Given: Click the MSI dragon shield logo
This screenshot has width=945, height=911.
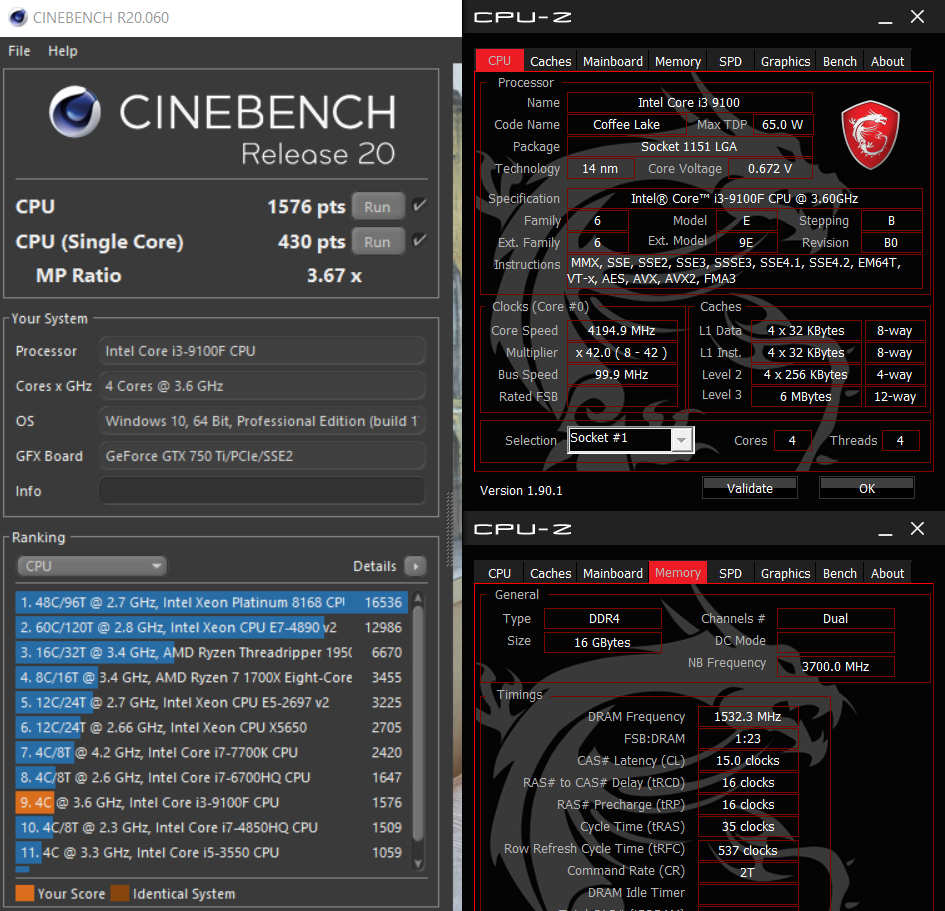Looking at the screenshot, I should tap(870, 135).
